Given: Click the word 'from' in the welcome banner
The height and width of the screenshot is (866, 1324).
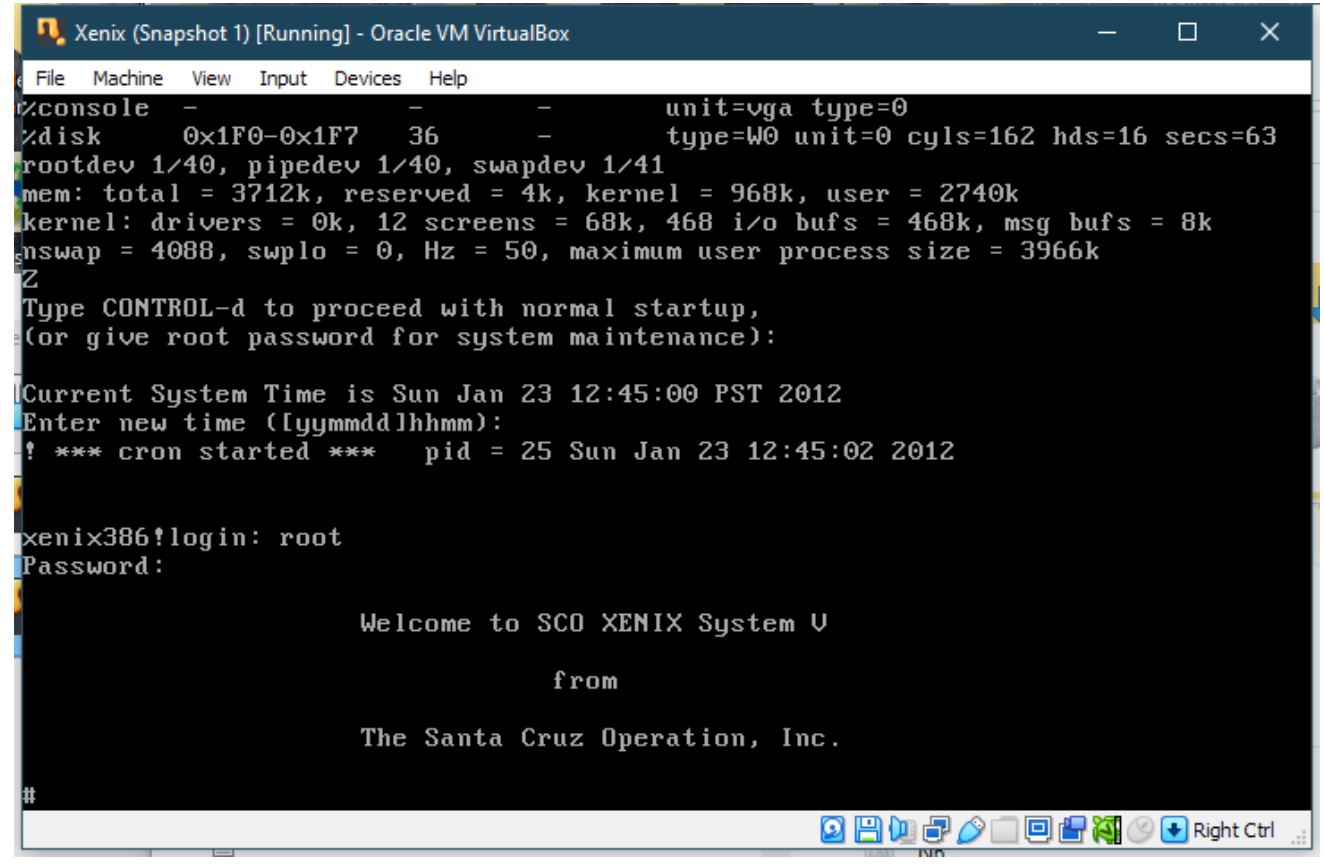Looking at the screenshot, I should [x=585, y=681].
